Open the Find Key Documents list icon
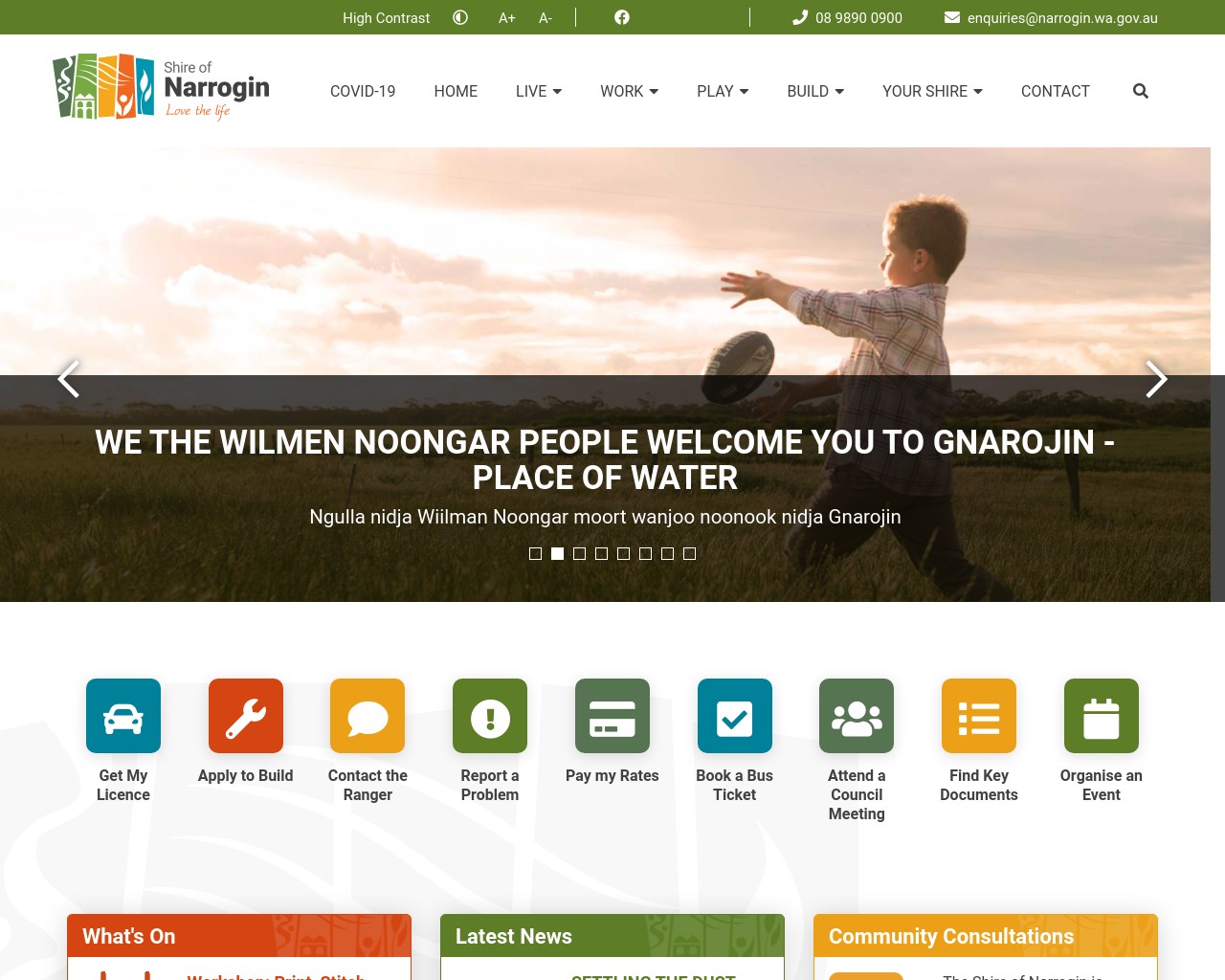The height and width of the screenshot is (980, 1225). (978, 715)
